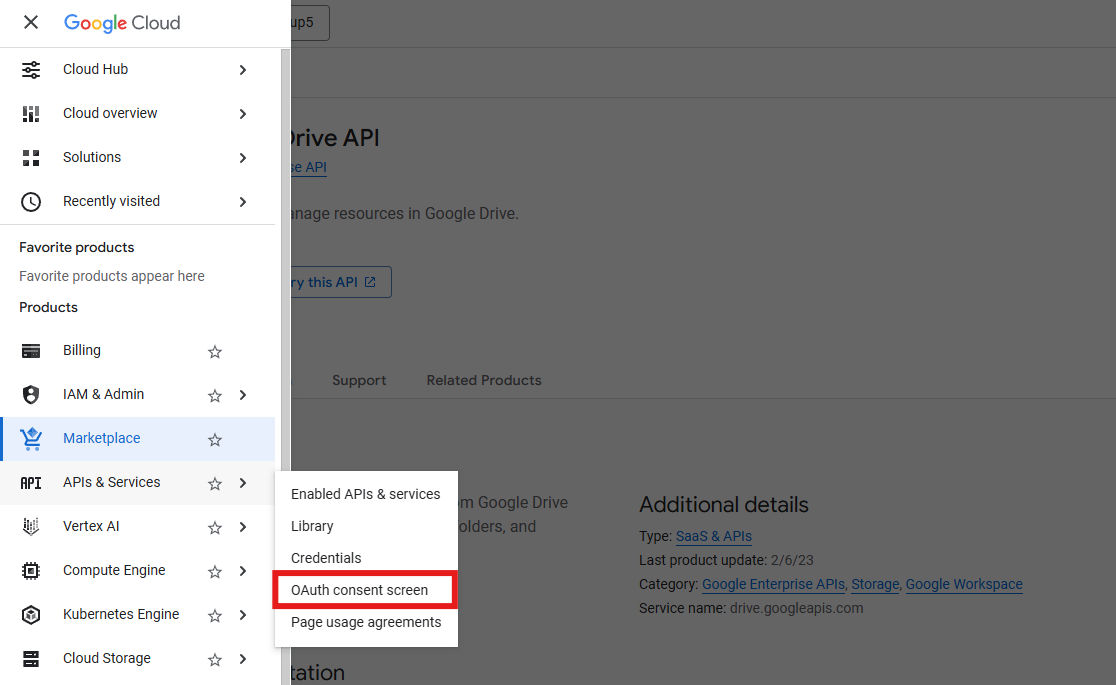
Task: Click the IAM & Admin shield icon
Action: coord(31,395)
